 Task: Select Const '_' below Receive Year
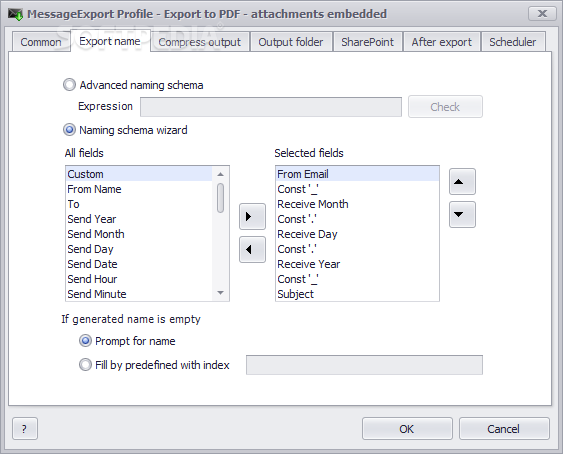point(357,279)
